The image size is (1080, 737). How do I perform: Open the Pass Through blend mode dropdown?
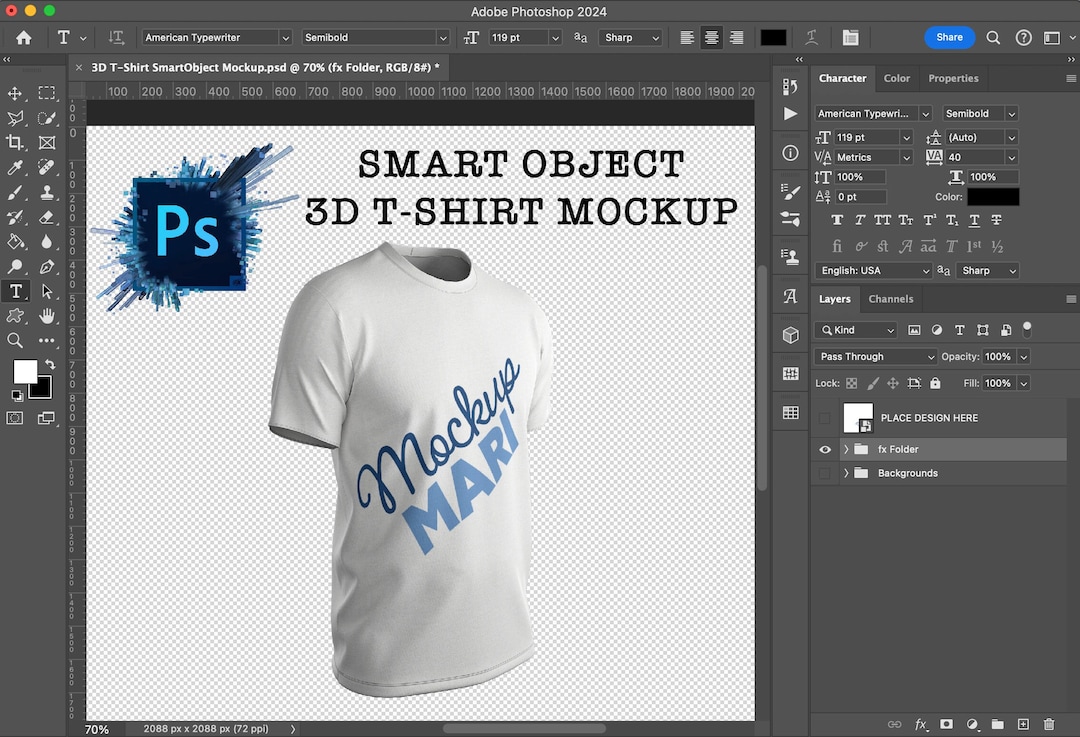point(875,356)
